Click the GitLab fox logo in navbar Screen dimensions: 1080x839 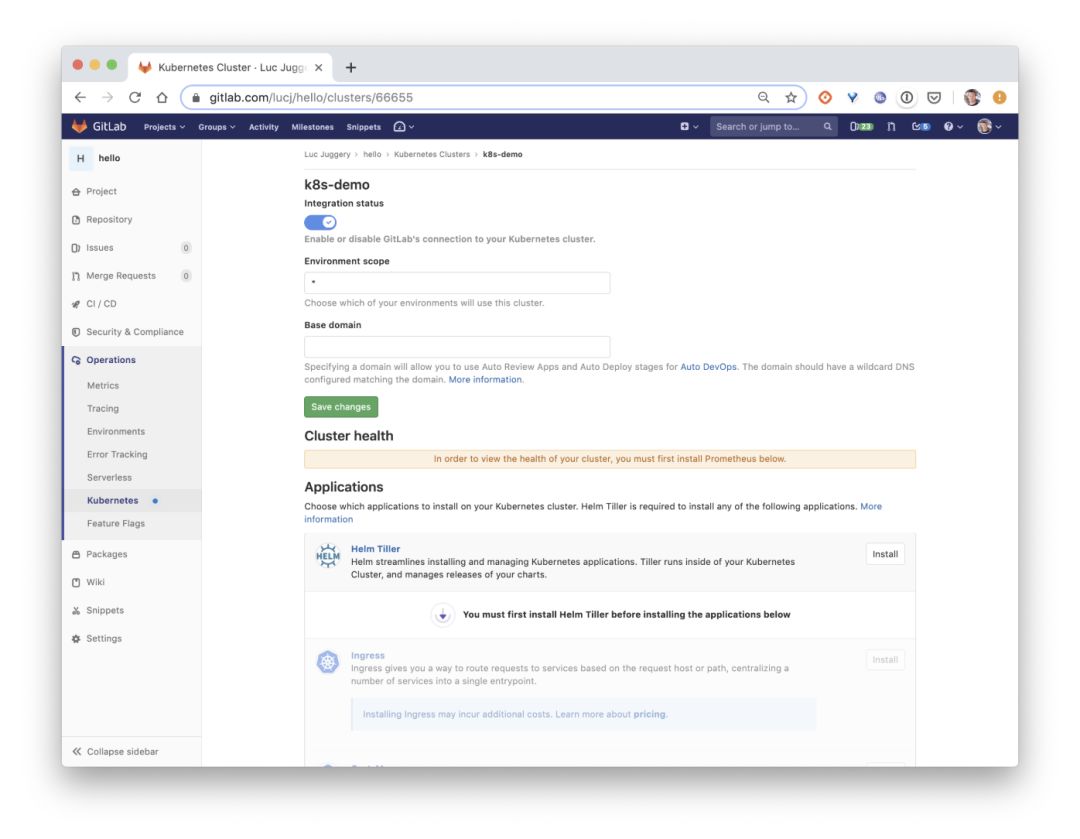tap(79, 126)
